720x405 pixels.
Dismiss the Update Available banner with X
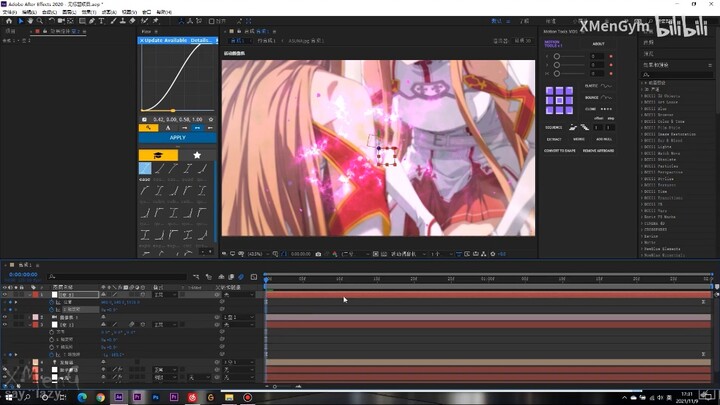(x=141, y=40)
